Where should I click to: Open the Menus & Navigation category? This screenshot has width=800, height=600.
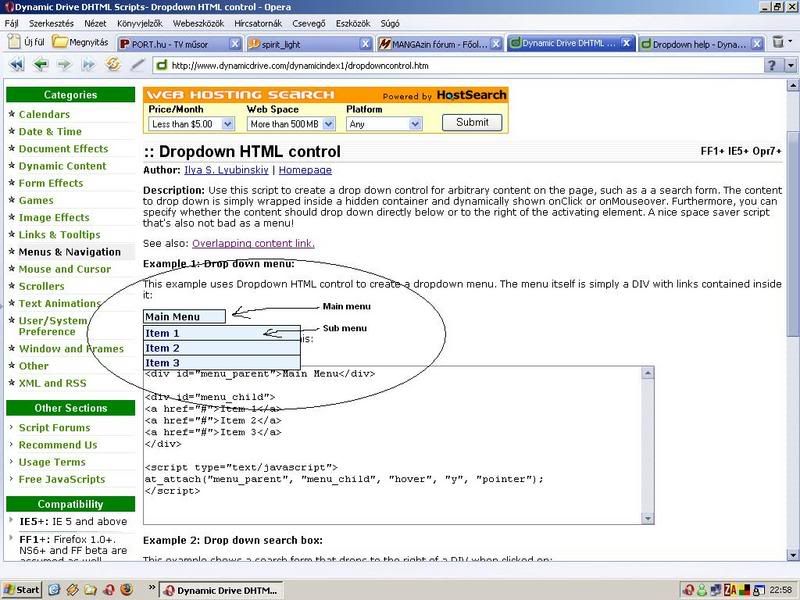coord(70,252)
